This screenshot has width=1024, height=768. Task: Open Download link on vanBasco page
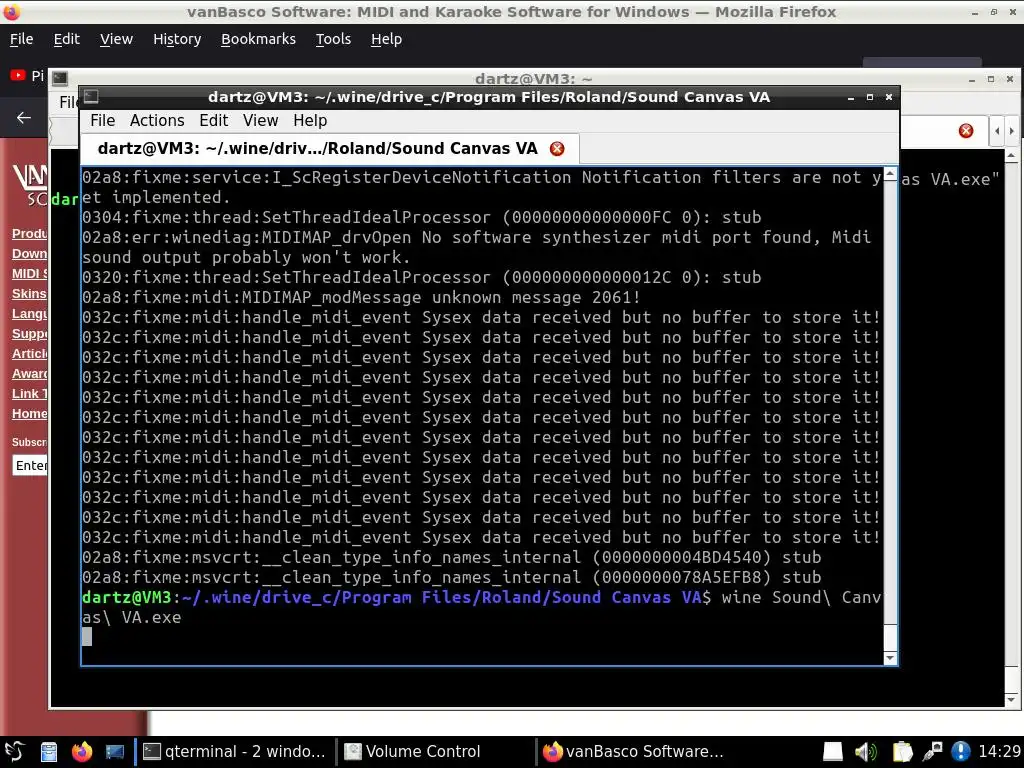(x=29, y=253)
